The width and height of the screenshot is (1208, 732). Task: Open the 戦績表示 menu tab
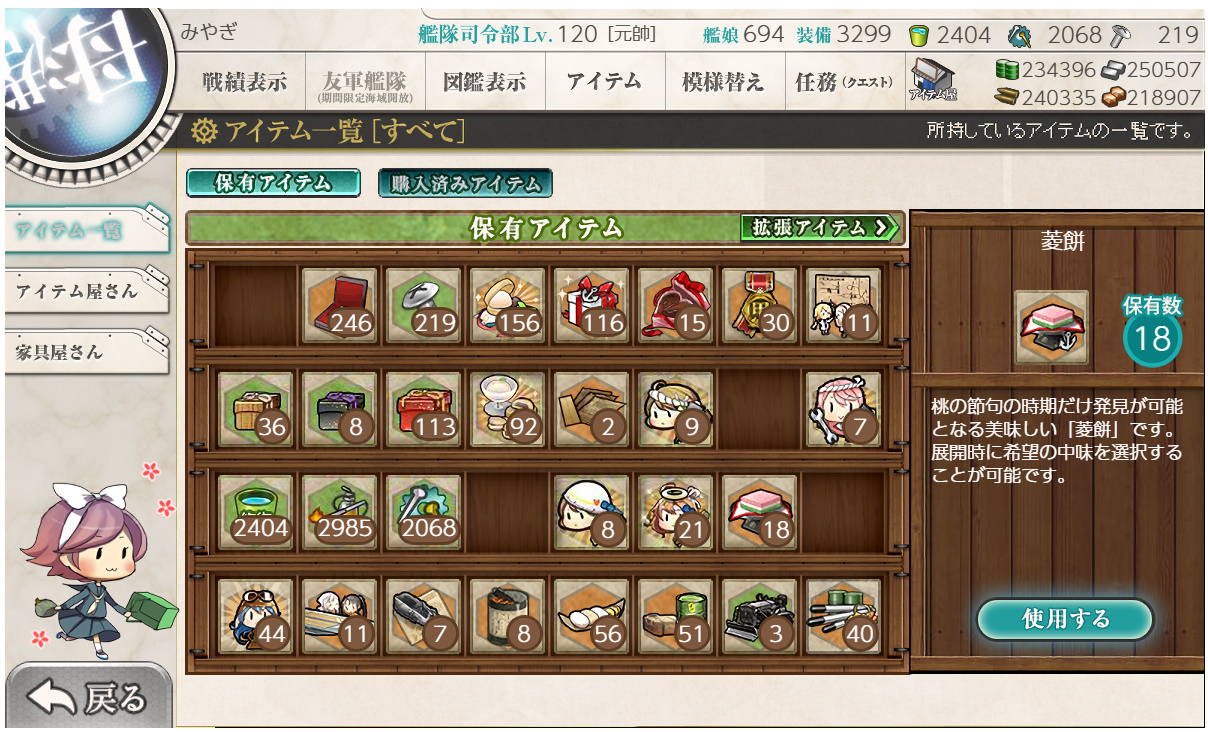click(244, 81)
